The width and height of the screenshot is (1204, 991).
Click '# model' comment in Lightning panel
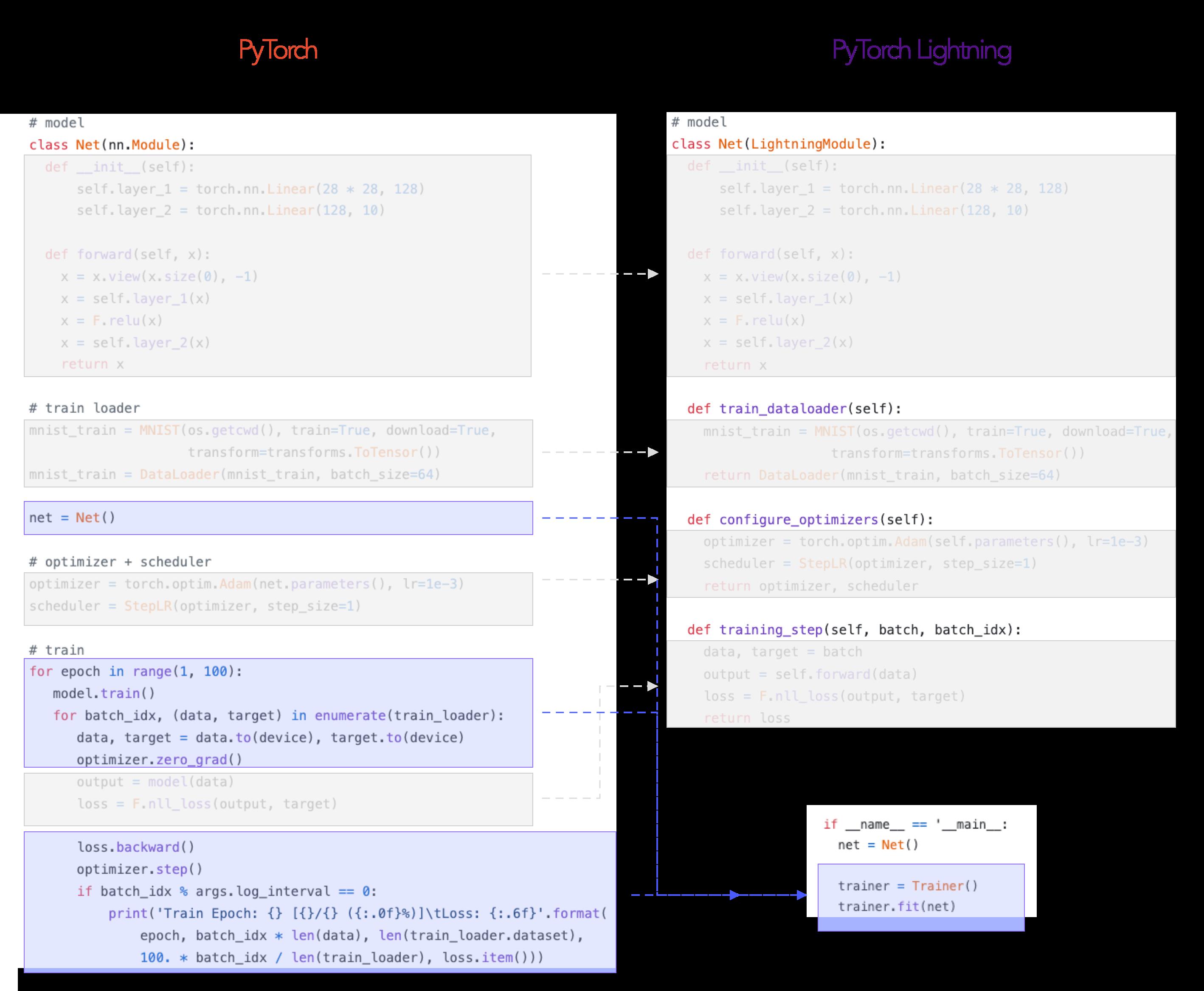coord(699,122)
